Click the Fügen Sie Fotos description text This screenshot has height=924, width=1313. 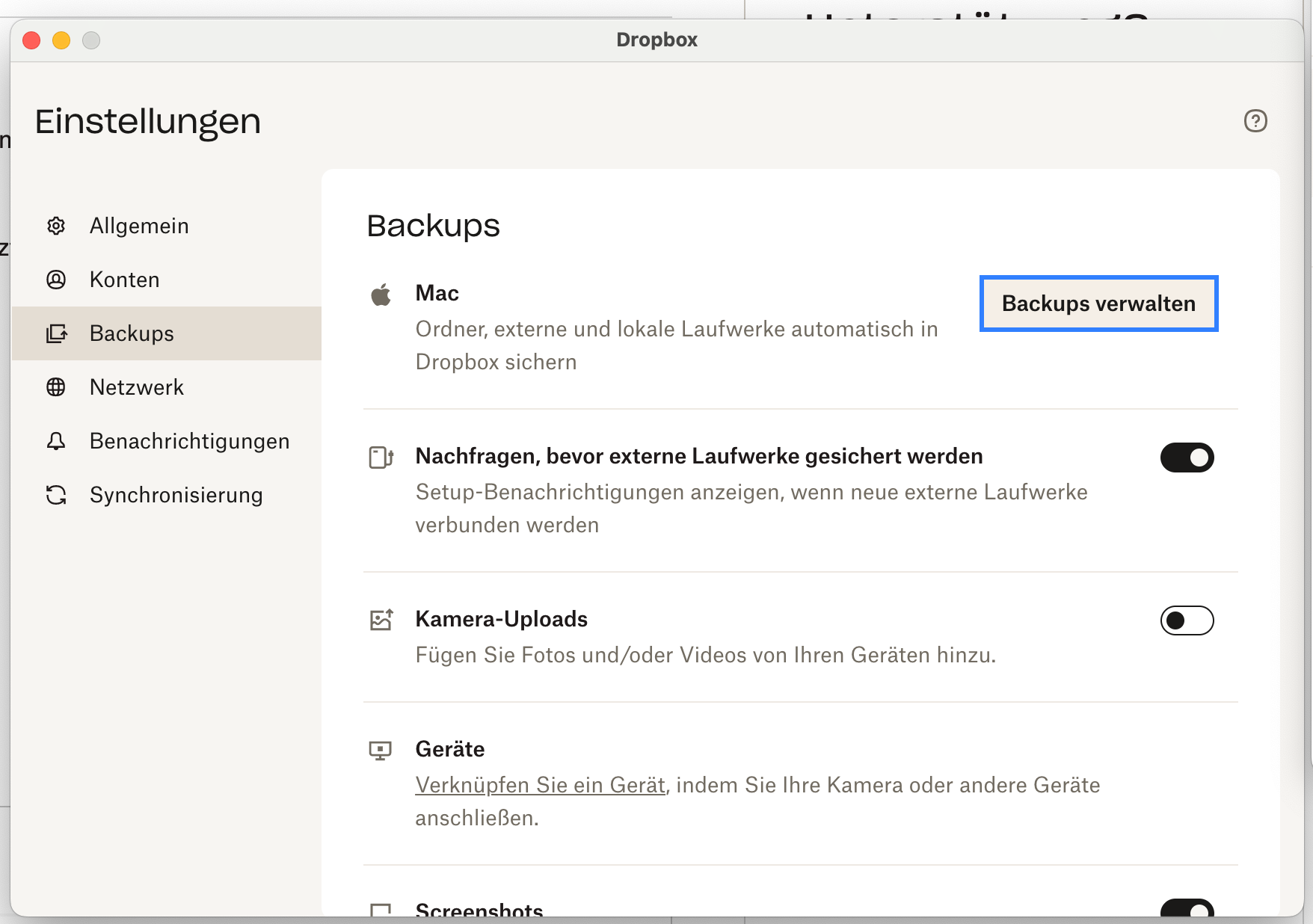[706, 655]
